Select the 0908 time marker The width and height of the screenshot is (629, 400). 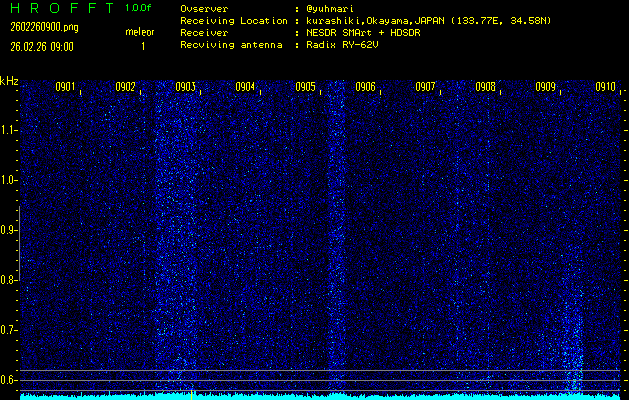485,87
